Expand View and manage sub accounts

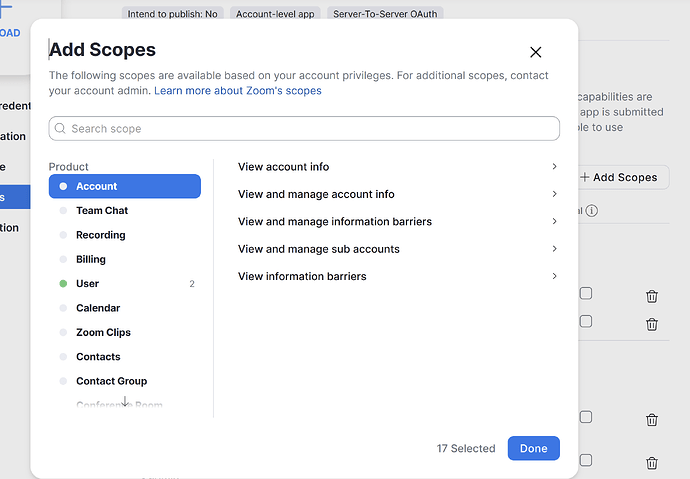(398, 249)
